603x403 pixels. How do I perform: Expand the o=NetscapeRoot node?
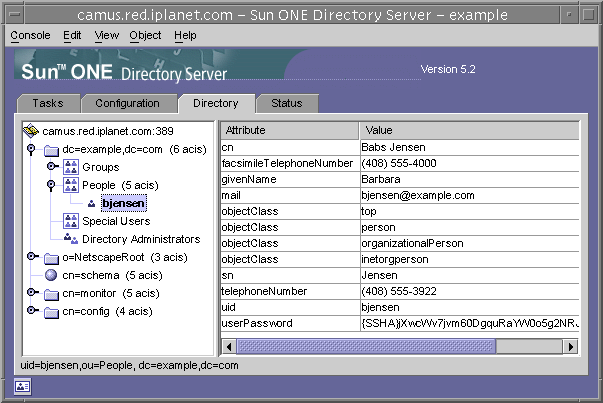33,256
